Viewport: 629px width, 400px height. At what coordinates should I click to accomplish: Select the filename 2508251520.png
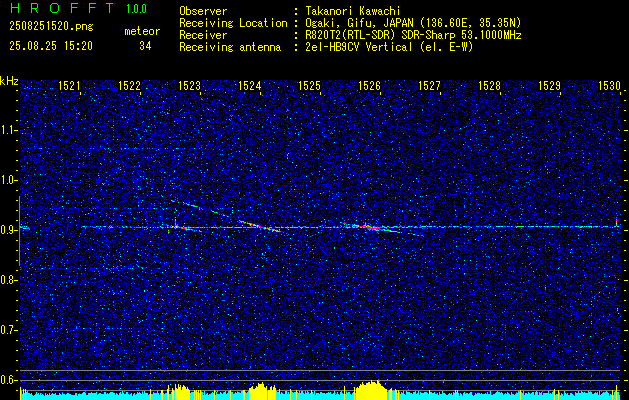pyautogui.click(x=51, y=26)
